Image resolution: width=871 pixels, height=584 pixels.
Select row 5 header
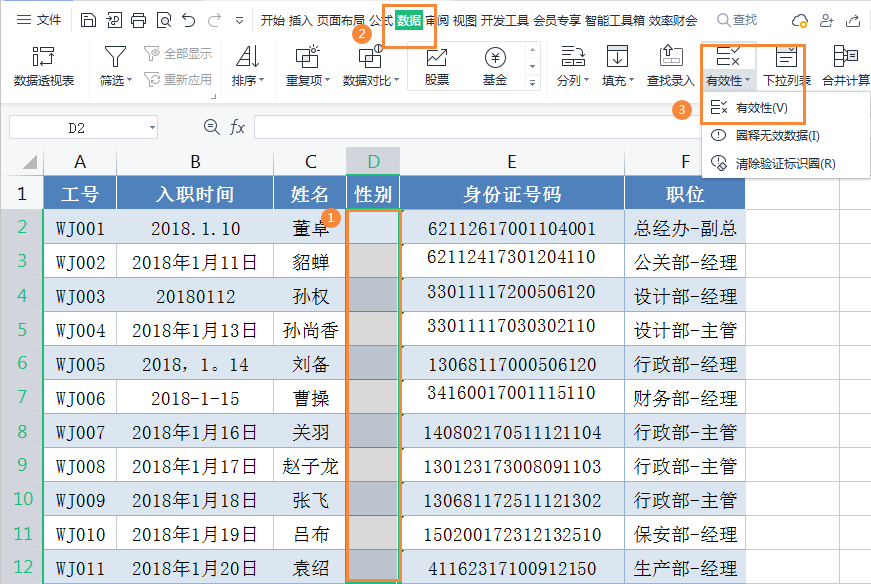coord(22,329)
